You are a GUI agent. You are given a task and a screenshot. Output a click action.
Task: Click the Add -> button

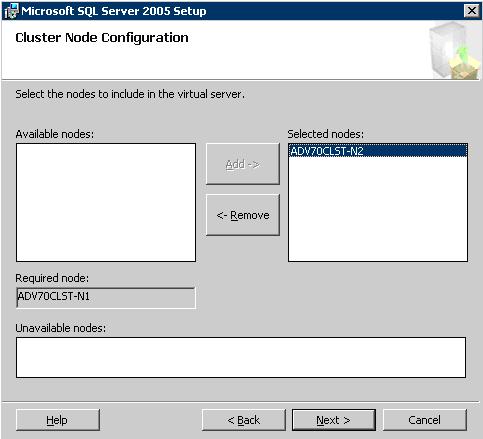[243, 164]
